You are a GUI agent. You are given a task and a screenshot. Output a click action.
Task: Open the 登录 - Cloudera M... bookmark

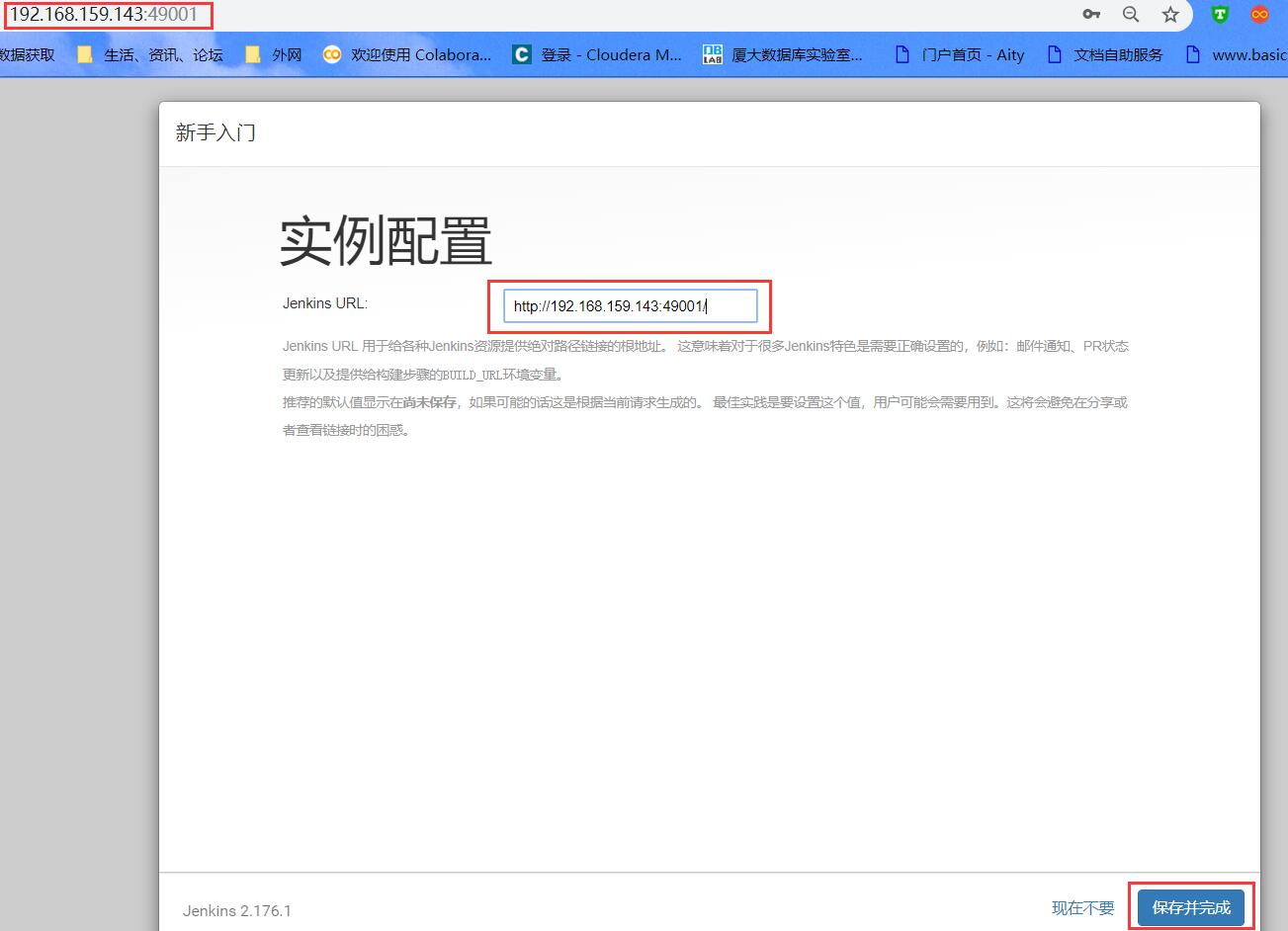597,54
